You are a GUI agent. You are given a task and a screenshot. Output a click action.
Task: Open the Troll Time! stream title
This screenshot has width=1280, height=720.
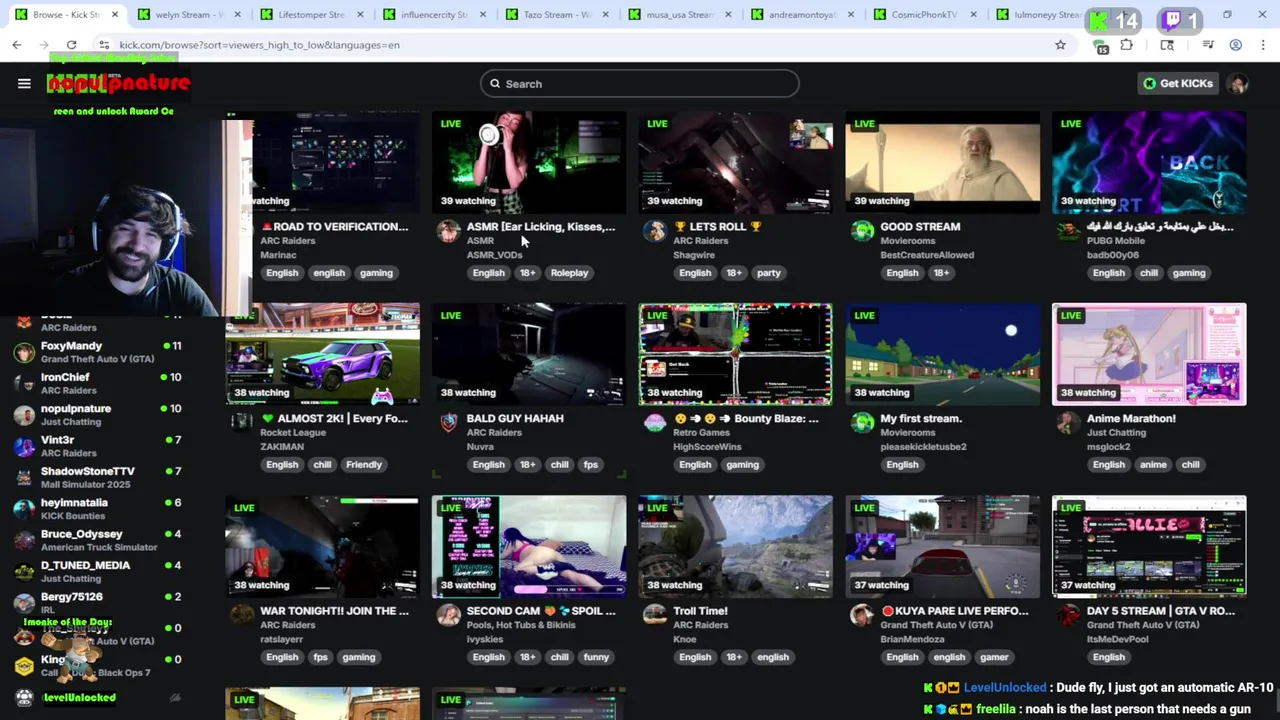pyautogui.click(x=700, y=611)
